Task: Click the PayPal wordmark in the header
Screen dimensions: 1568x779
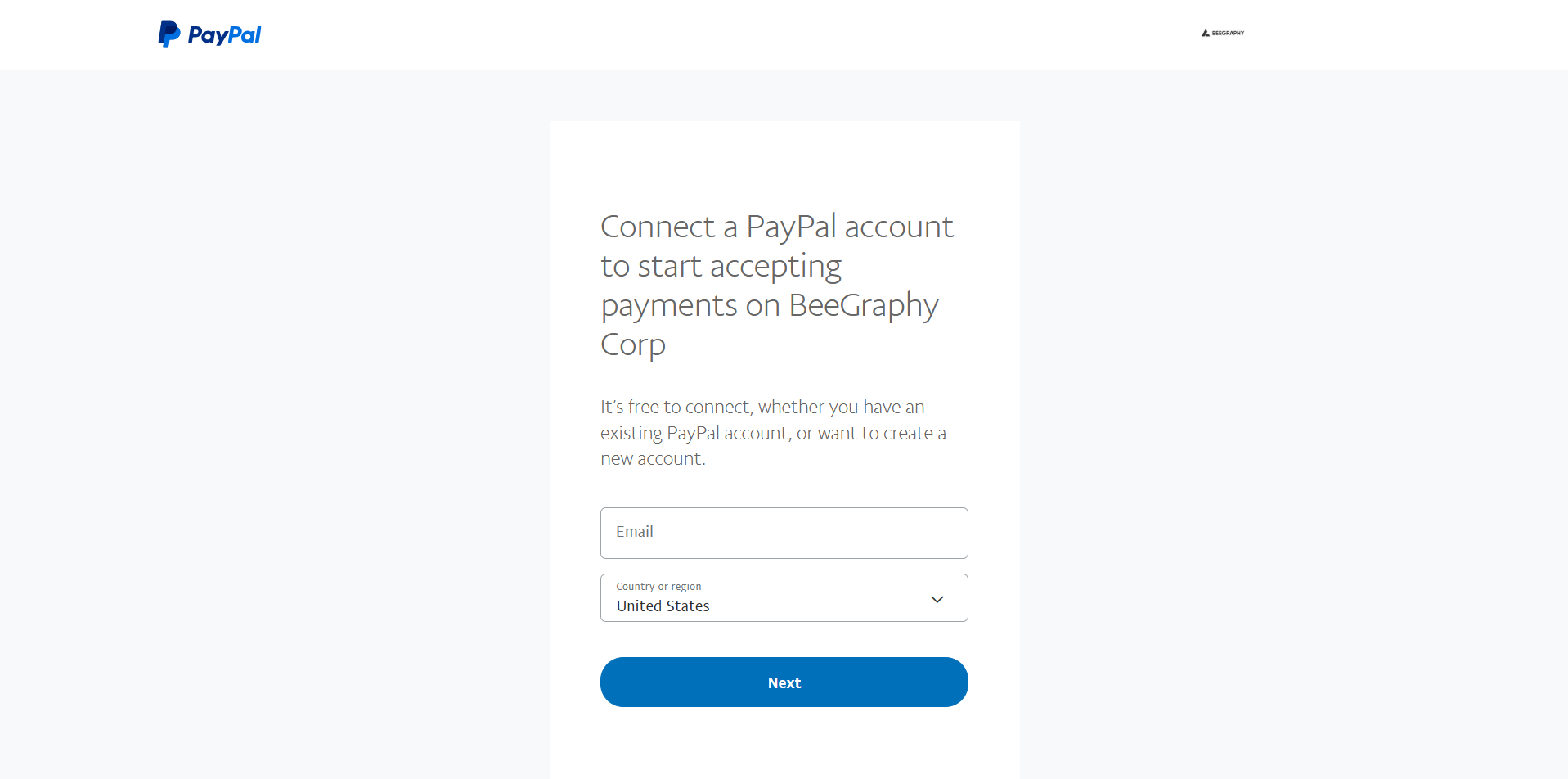Action: tap(224, 35)
